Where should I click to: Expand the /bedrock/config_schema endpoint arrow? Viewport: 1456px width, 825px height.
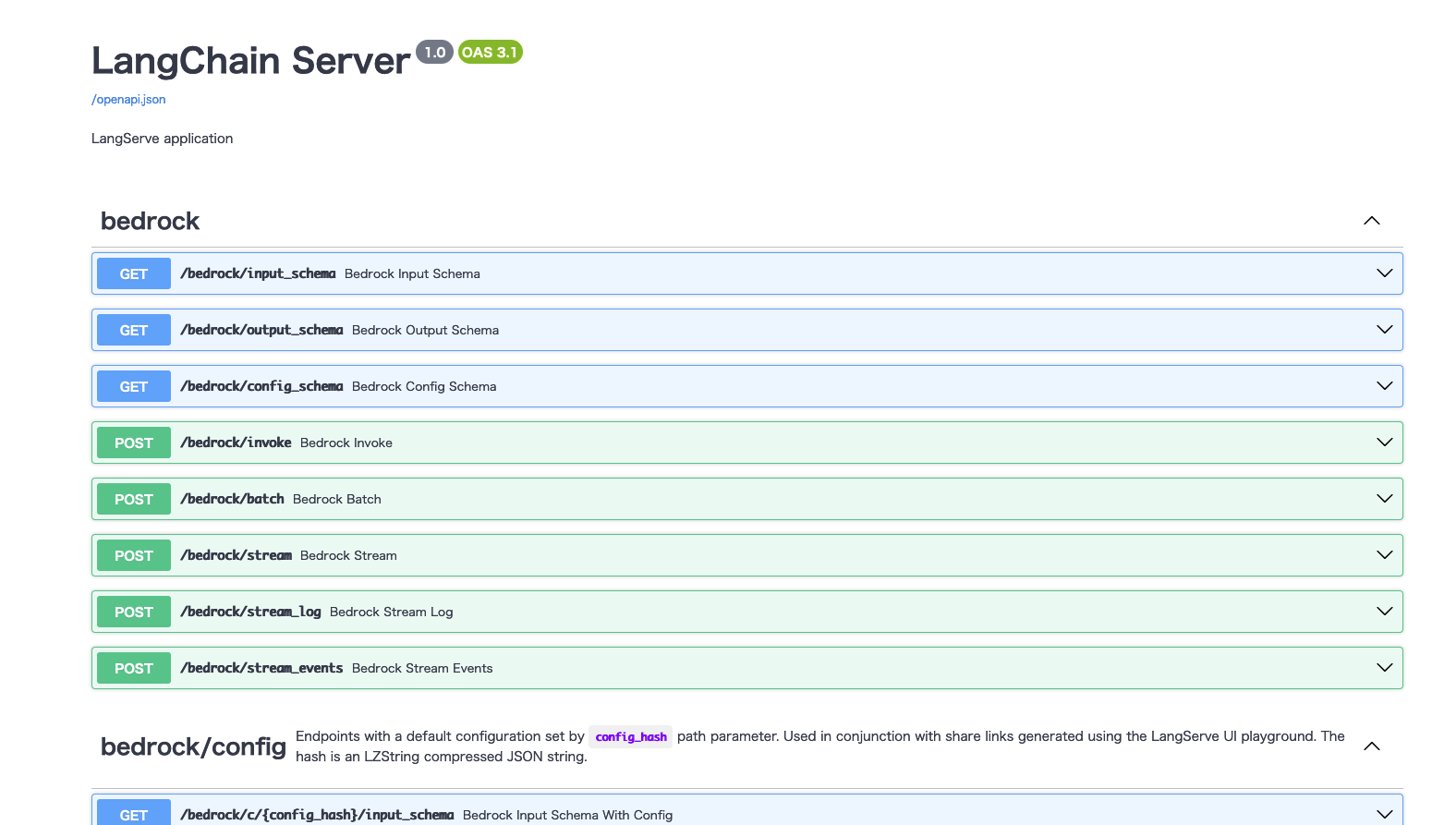[1385, 386]
